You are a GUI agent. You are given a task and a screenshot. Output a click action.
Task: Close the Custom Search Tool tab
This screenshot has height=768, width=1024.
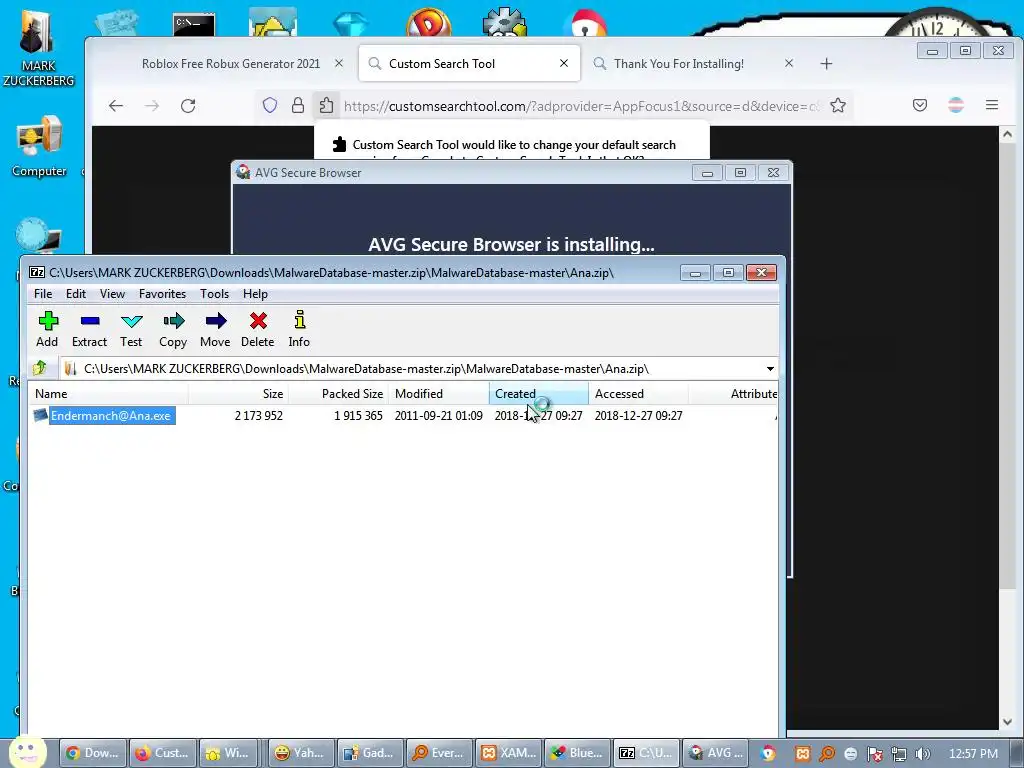(564, 63)
